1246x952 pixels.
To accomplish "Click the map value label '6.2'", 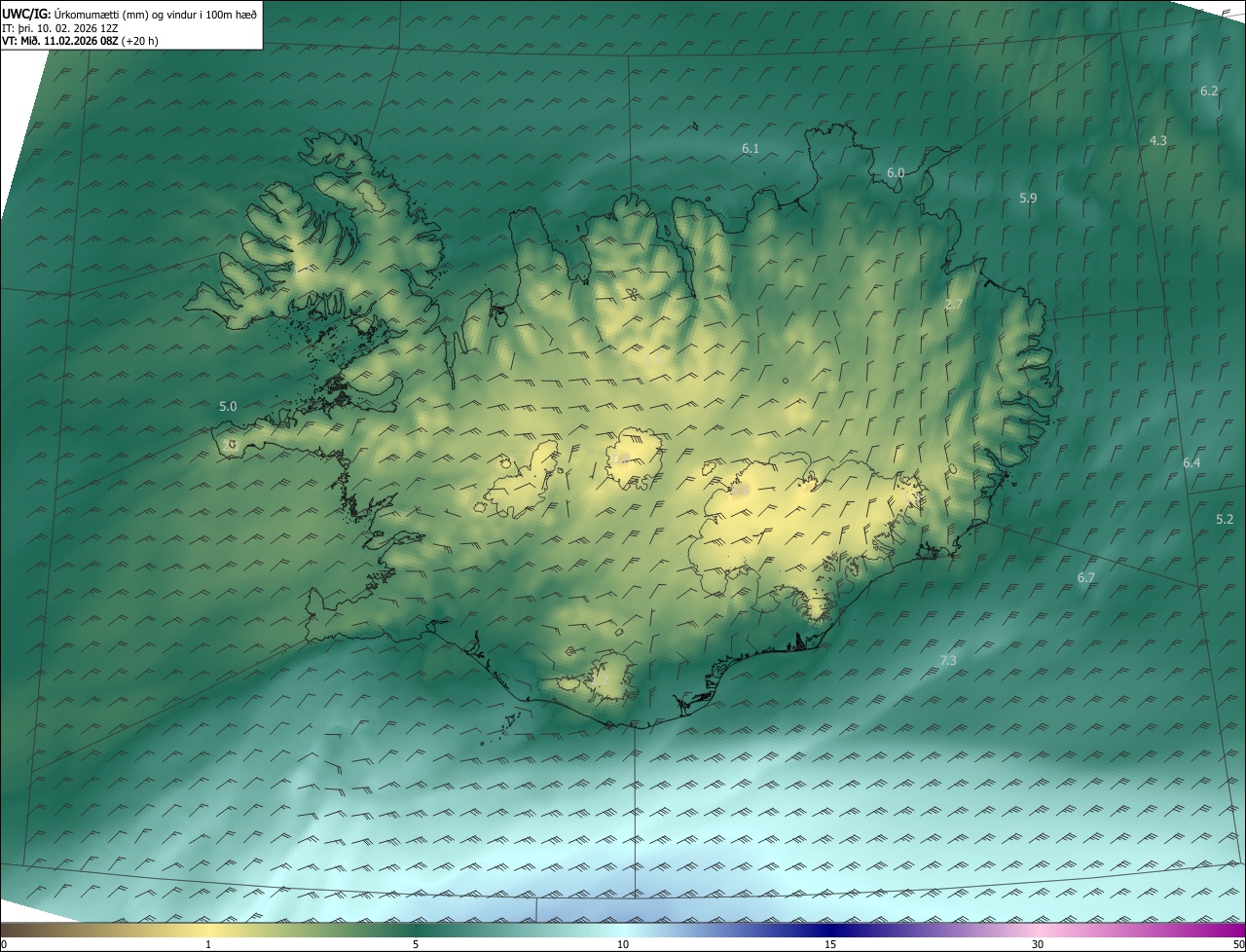I will coord(1209,91).
